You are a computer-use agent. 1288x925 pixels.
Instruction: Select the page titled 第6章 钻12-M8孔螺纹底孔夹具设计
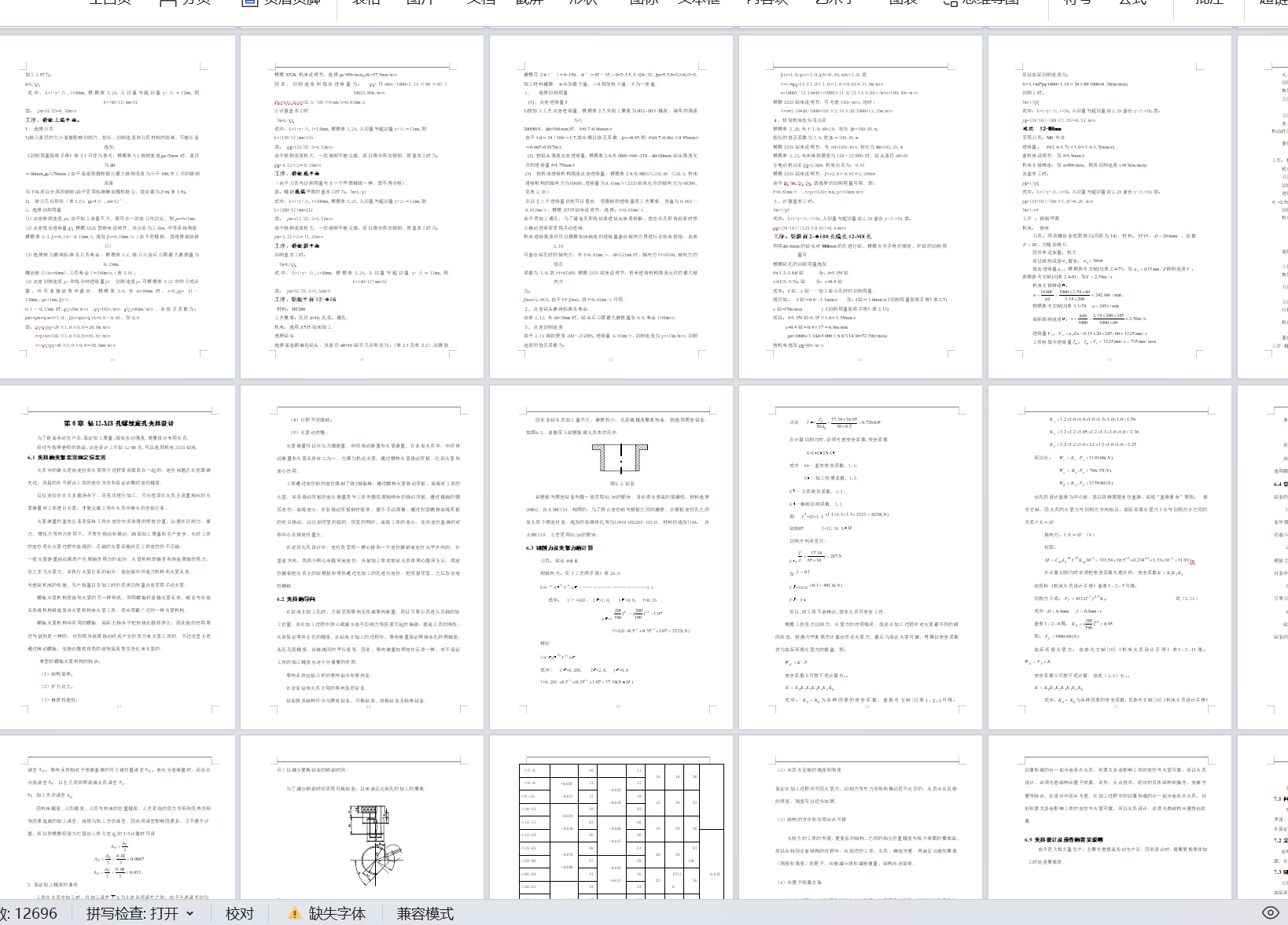(118, 557)
